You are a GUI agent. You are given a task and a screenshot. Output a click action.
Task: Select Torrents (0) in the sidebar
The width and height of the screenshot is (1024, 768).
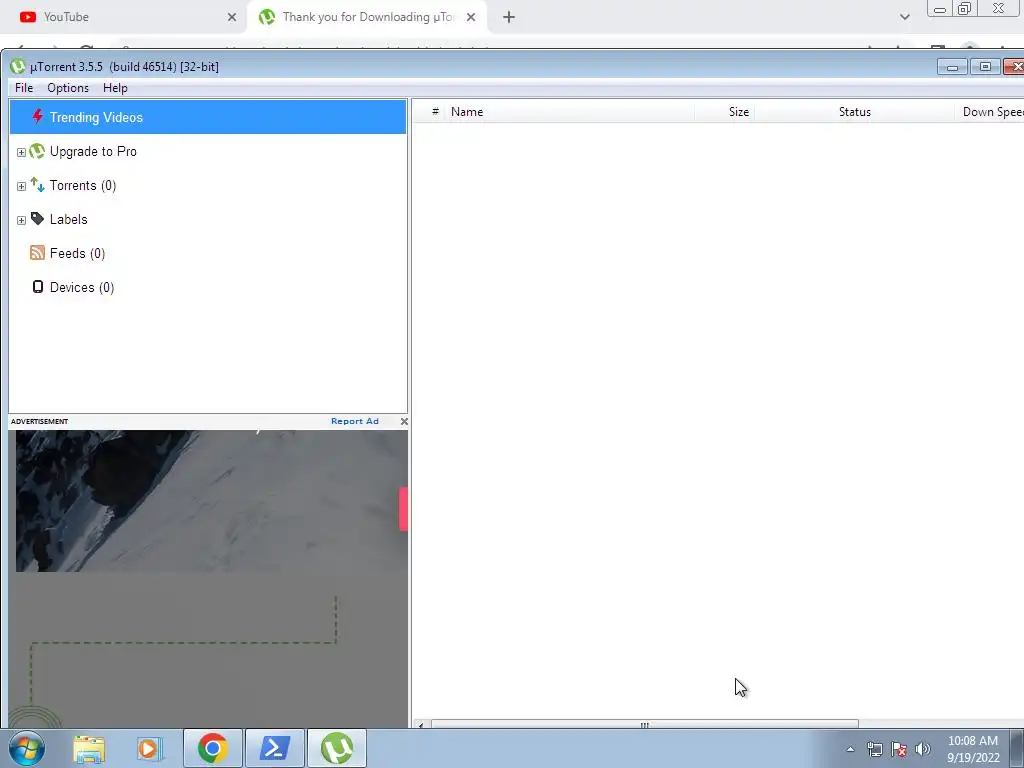point(83,185)
